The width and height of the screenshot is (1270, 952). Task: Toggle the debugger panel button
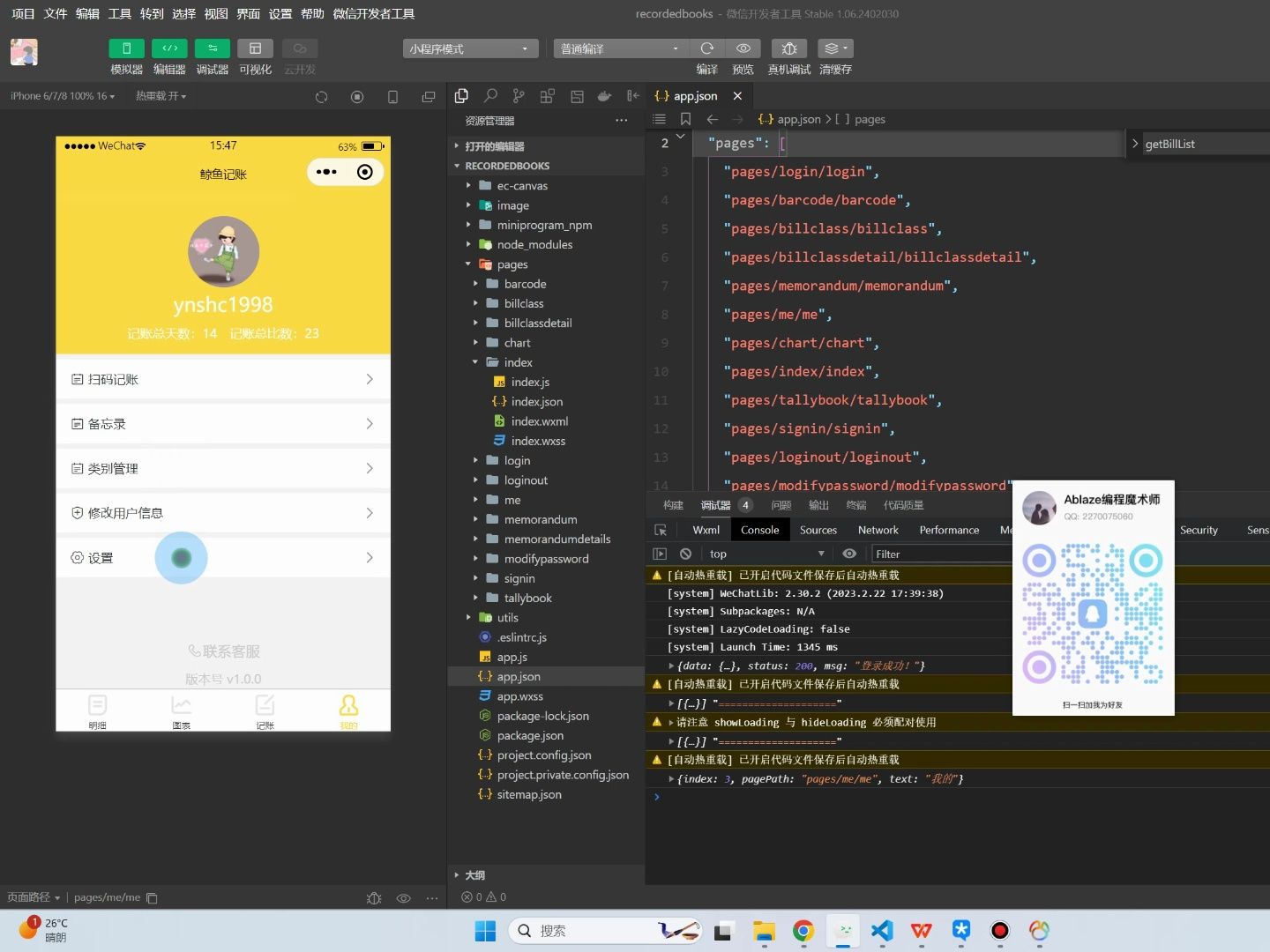click(x=213, y=48)
